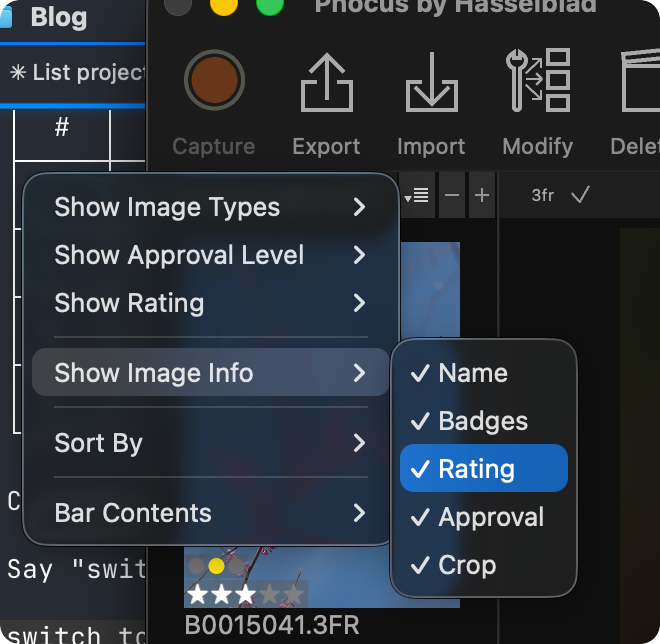Toggle the Badges option in image info
This screenshot has height=644, width=660.
pyautogui.click(x=484, y=421)
